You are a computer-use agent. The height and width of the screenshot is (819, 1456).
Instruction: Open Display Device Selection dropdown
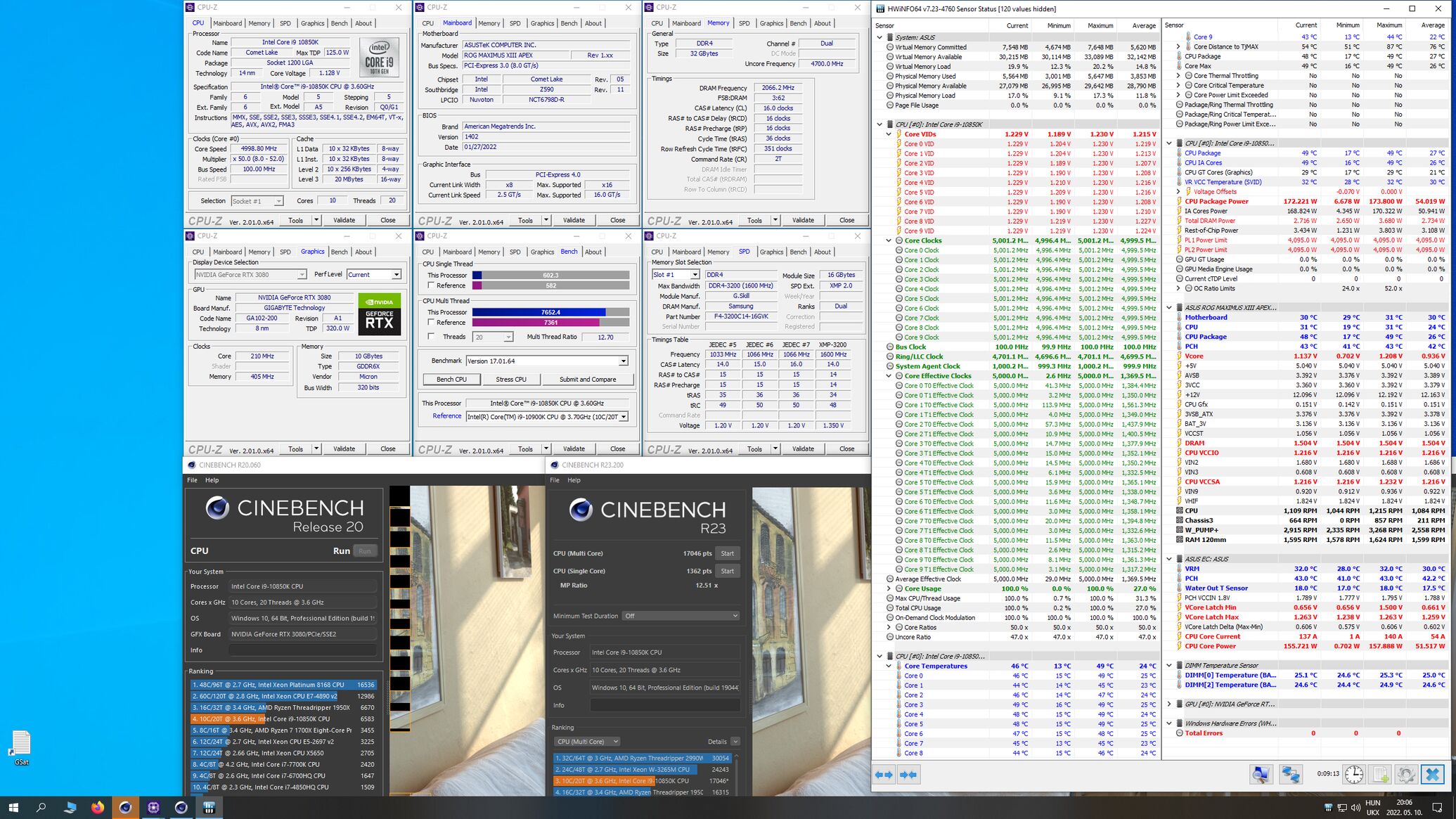250,275
